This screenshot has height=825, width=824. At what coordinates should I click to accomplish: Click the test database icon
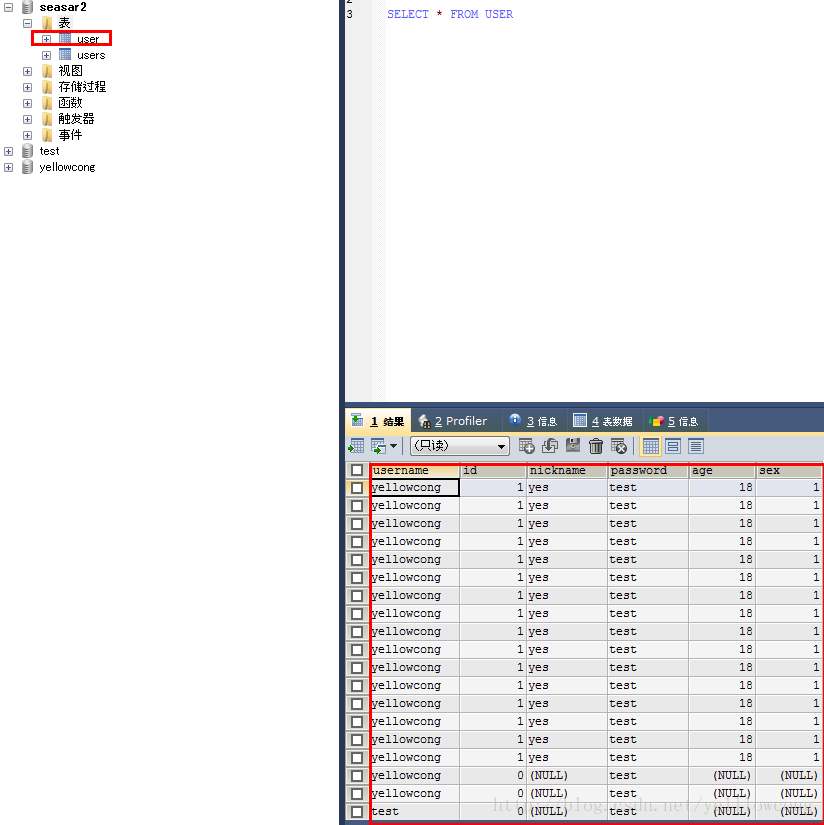27,151
